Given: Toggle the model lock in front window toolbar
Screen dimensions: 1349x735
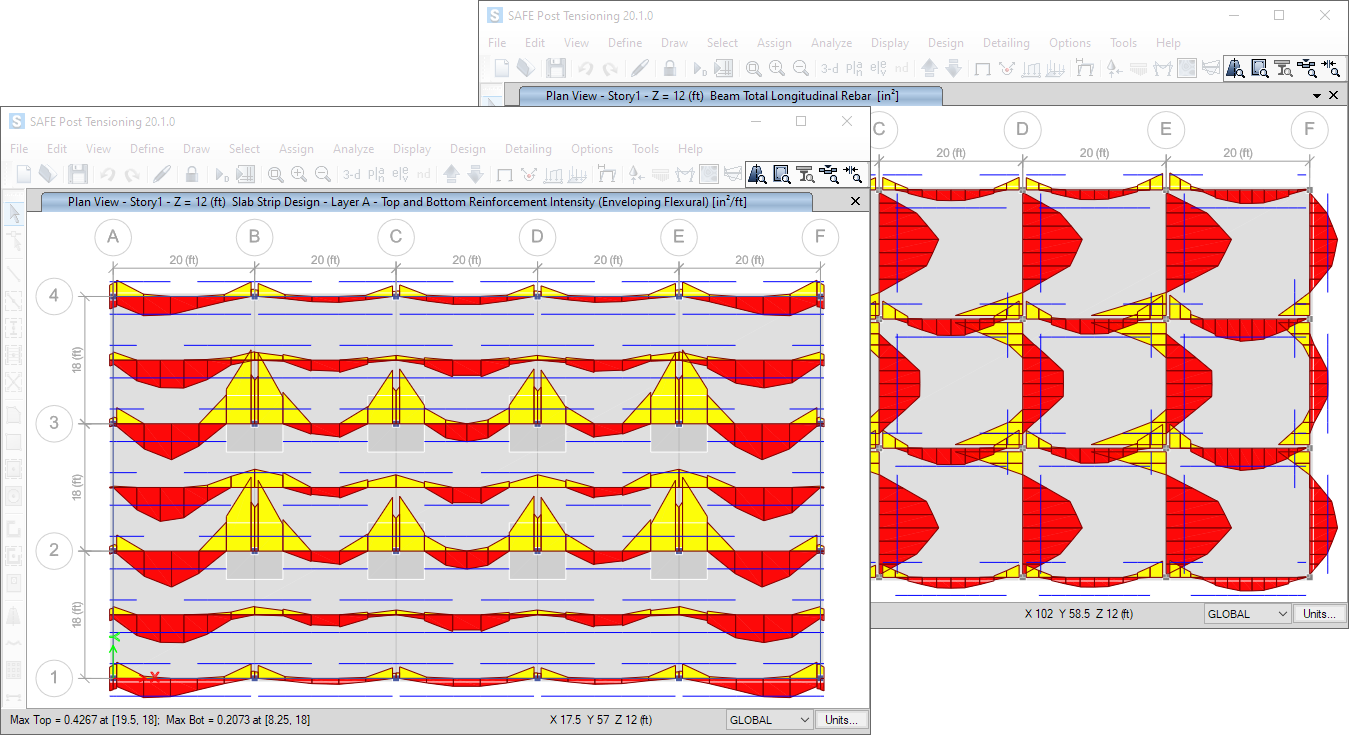Looking at the screenshot, I should click(x=192, y=174).
